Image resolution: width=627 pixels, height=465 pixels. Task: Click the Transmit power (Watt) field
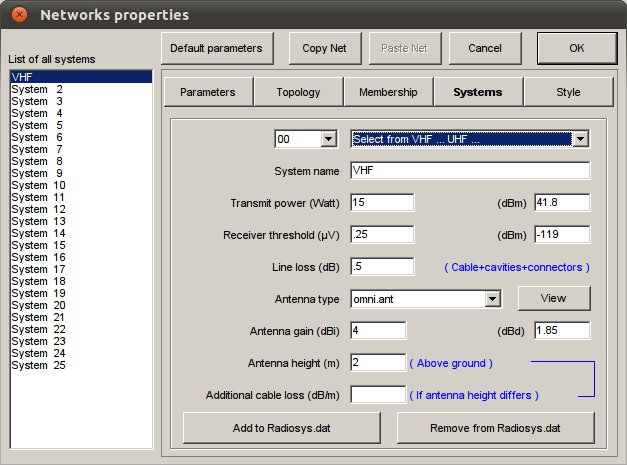coord(382,202)
